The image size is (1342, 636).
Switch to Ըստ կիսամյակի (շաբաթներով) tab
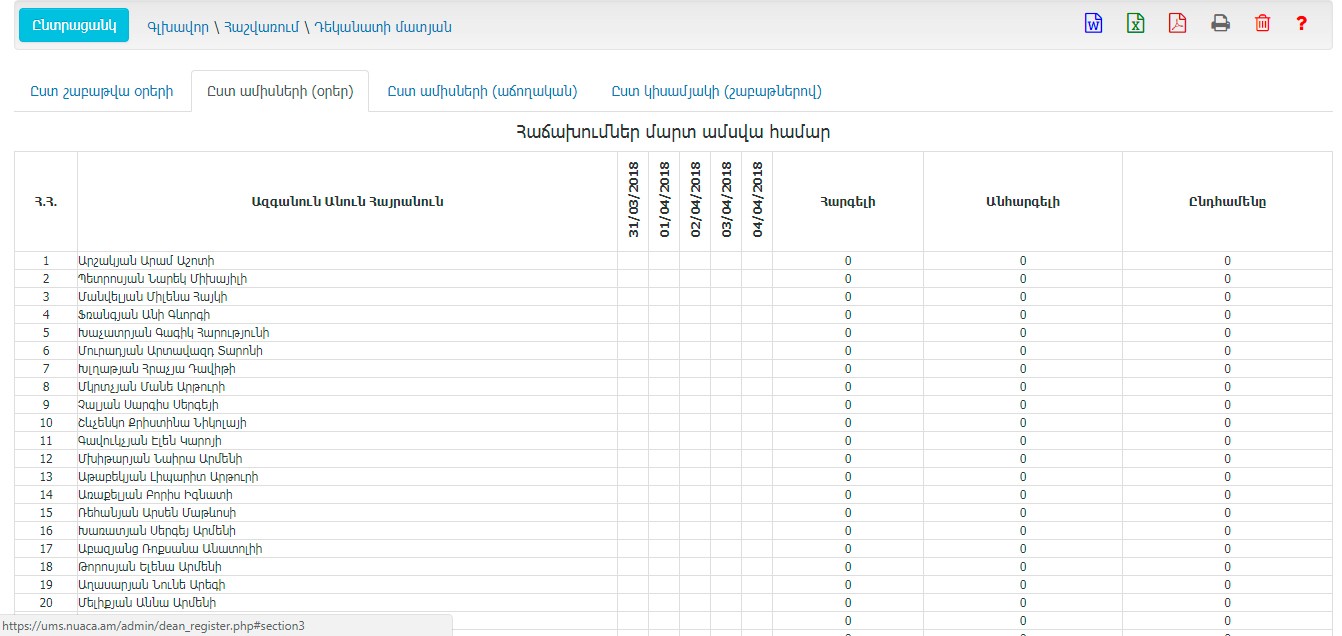point(716,91)
